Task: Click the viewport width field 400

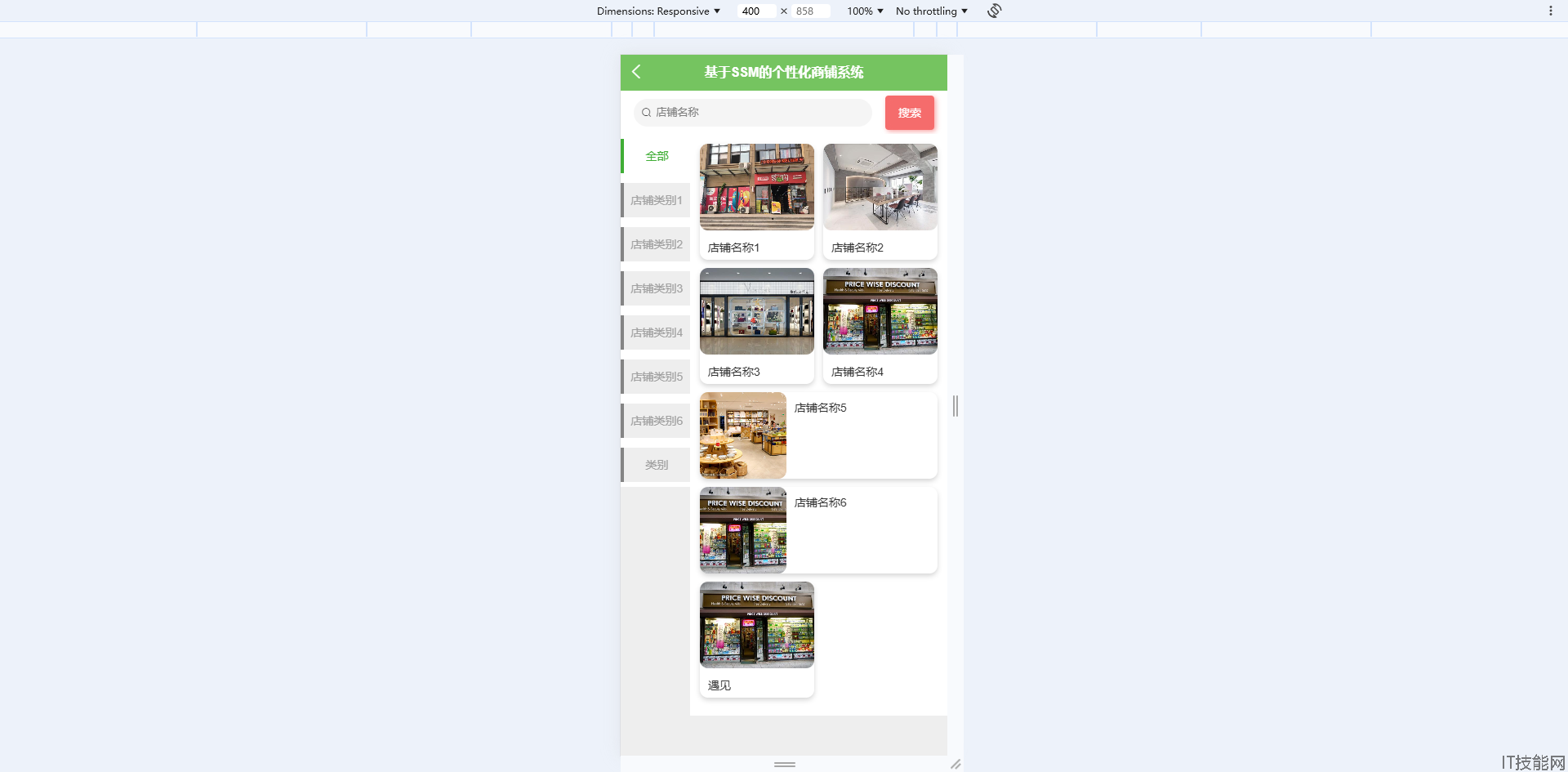Action: [x=755, y=11]
